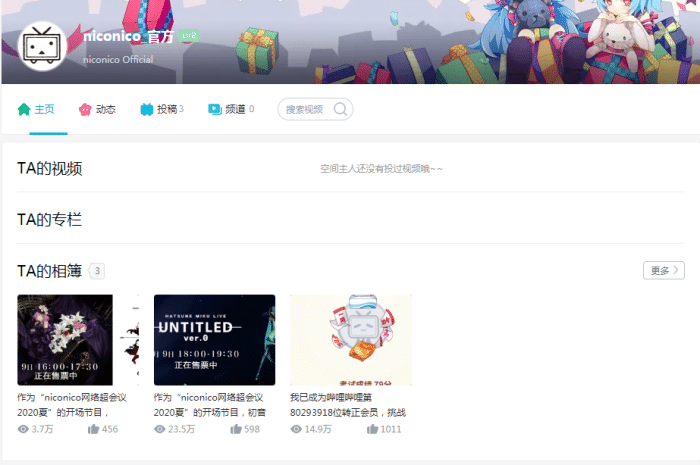Open the 主页 home tab
700x465 pixels.
point(36,109)
